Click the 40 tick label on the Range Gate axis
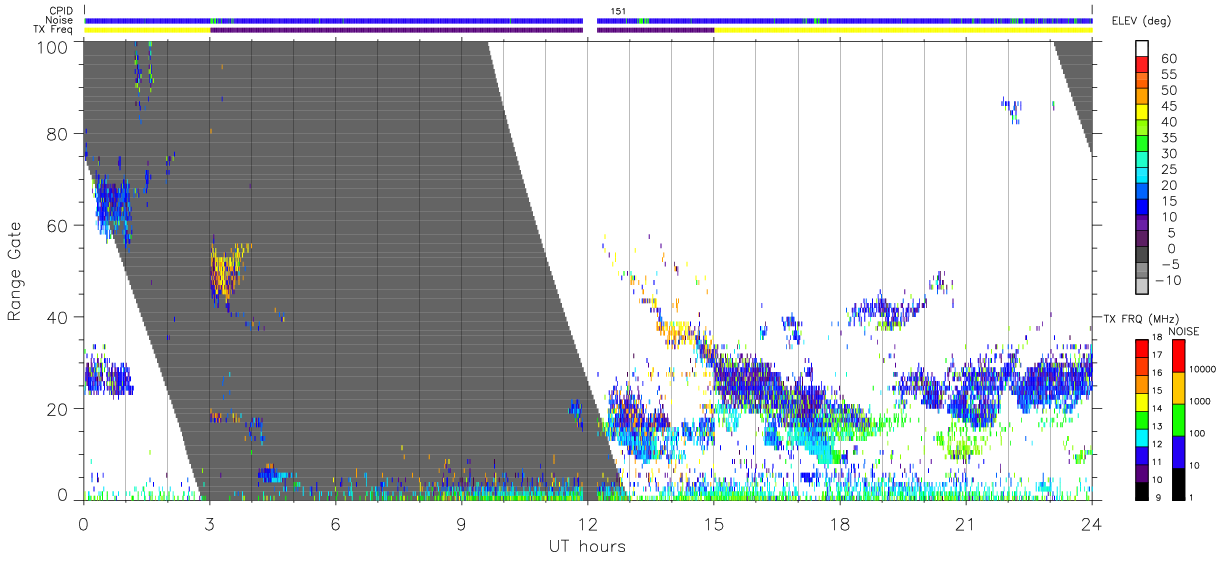Viewport: 1228px width, 567px height. (56, 317)
